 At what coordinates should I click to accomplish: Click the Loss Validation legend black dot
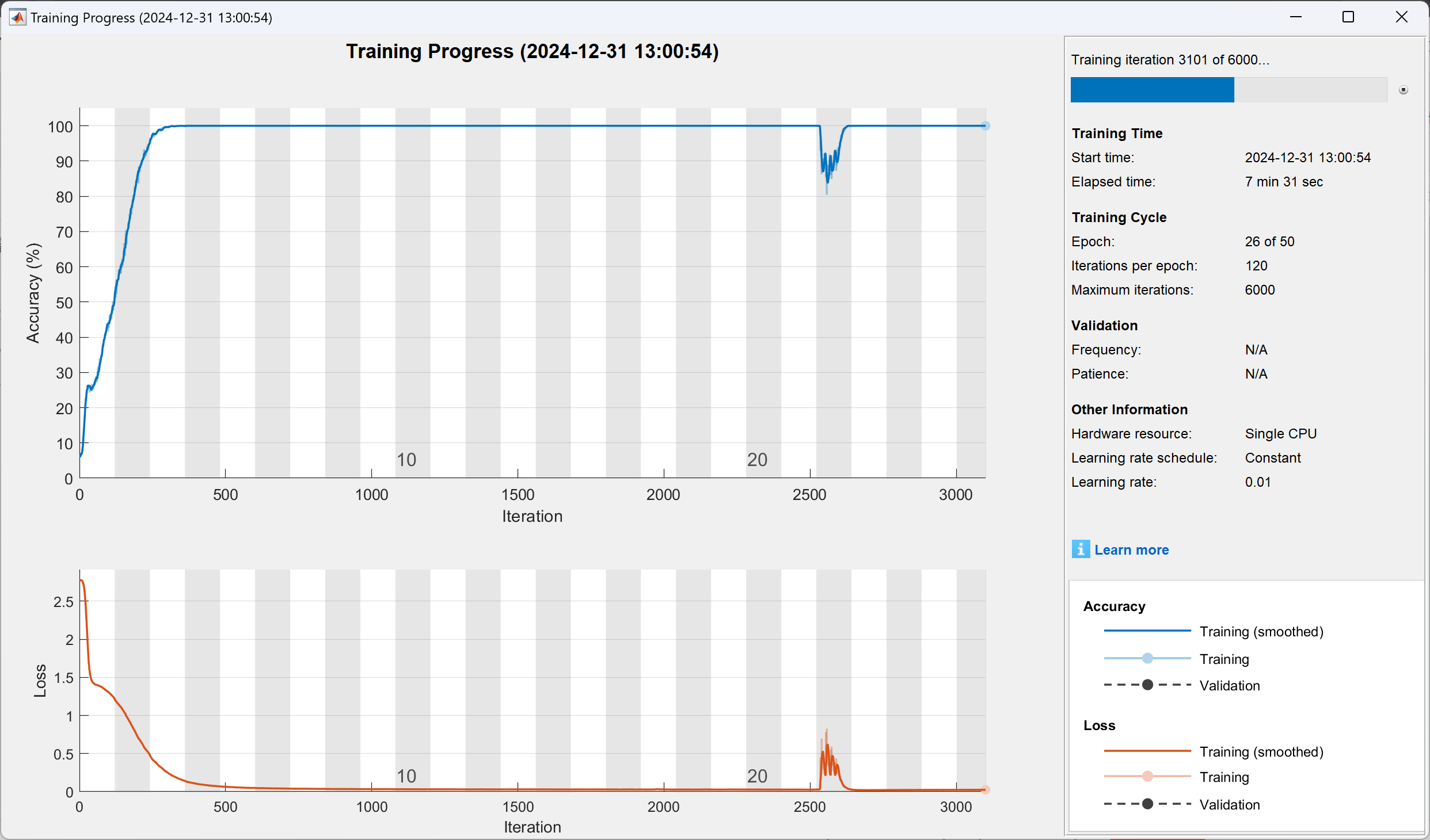1147,804
